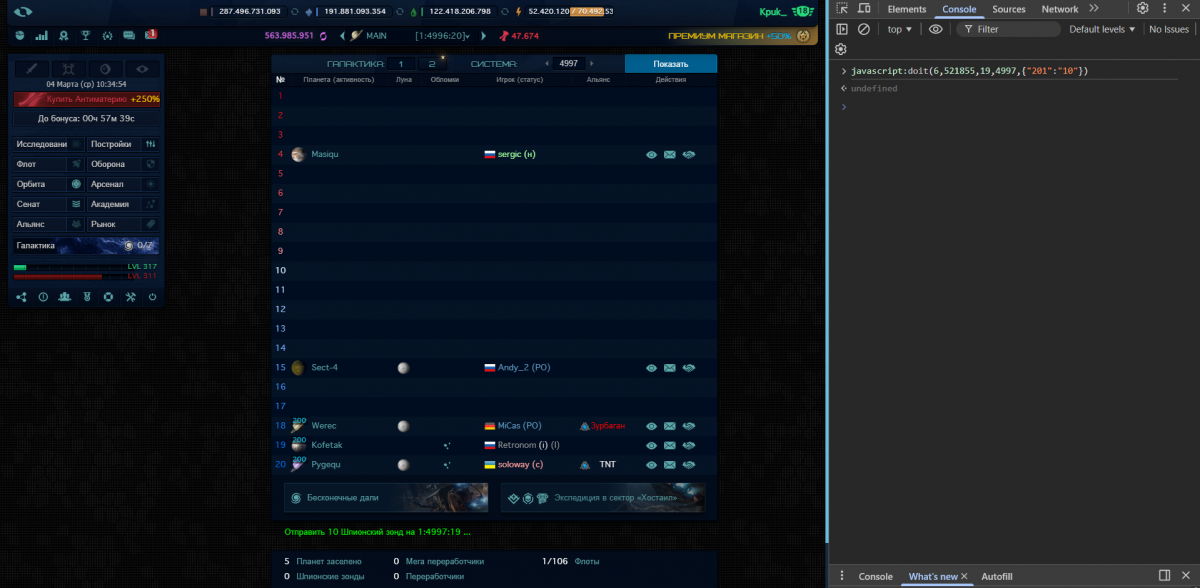1200x588 pixels.
Task: Open DevTools settings gear
Action: (1142, 9)
